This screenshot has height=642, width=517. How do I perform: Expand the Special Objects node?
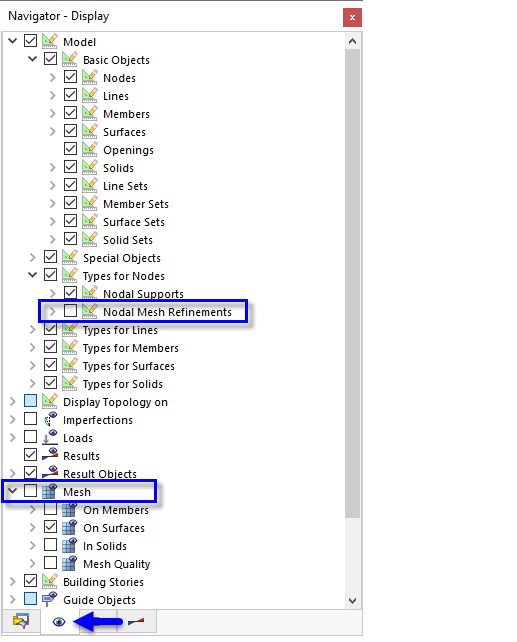click(33, 257)
